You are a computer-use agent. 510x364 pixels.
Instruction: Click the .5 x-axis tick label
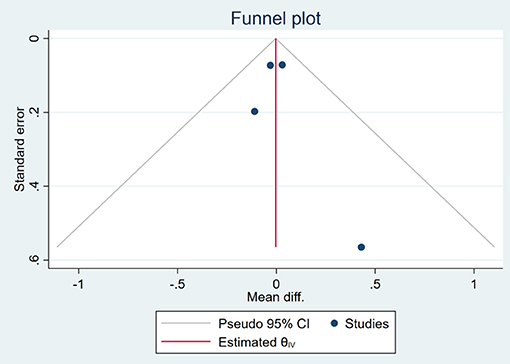[x=375, y=284]
